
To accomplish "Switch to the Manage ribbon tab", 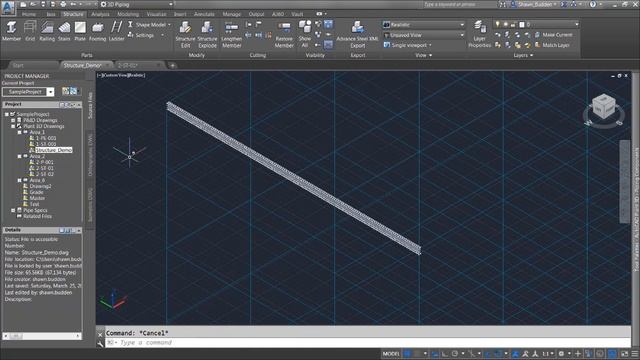I will click(231, 14).
